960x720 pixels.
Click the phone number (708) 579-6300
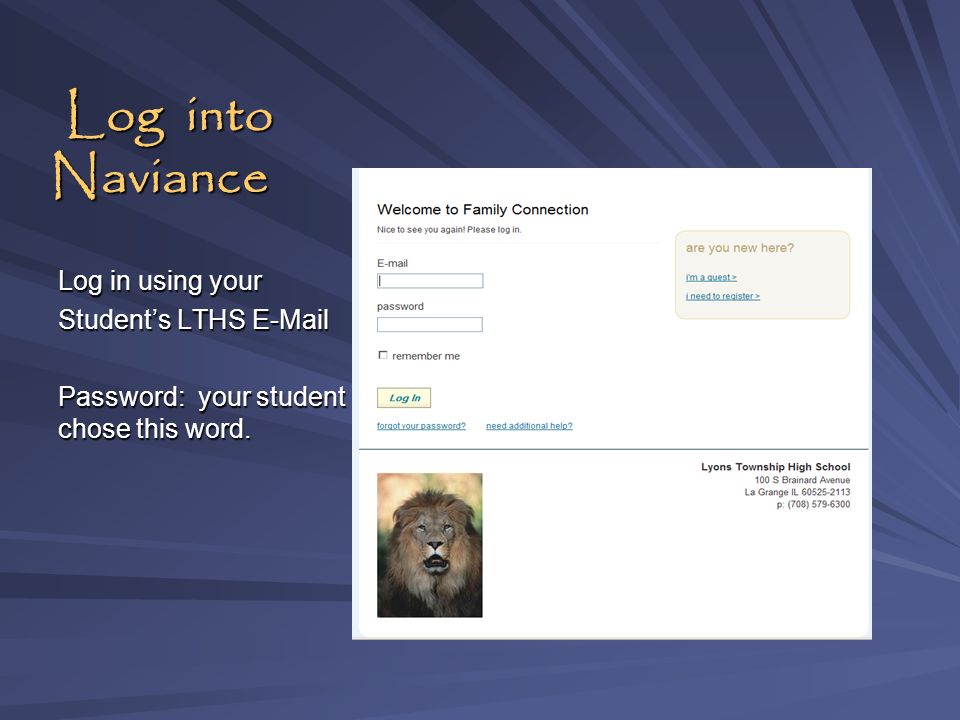click(x=819, y=504)
